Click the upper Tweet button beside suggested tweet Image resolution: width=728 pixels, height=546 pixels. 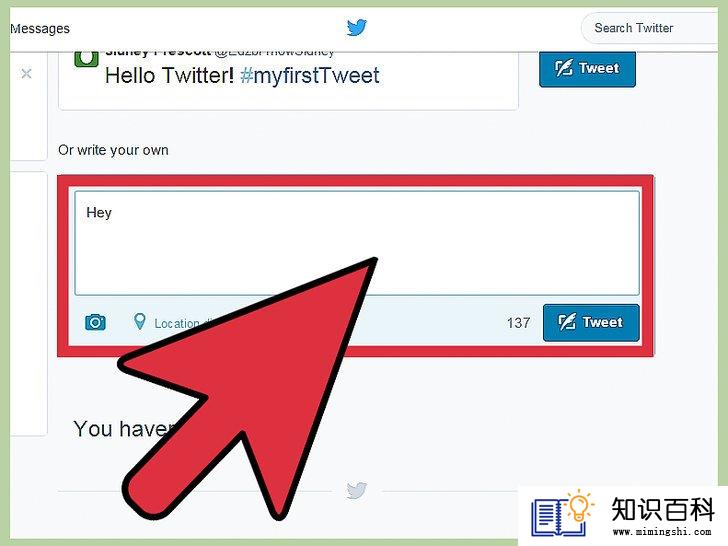coord(587,69)
